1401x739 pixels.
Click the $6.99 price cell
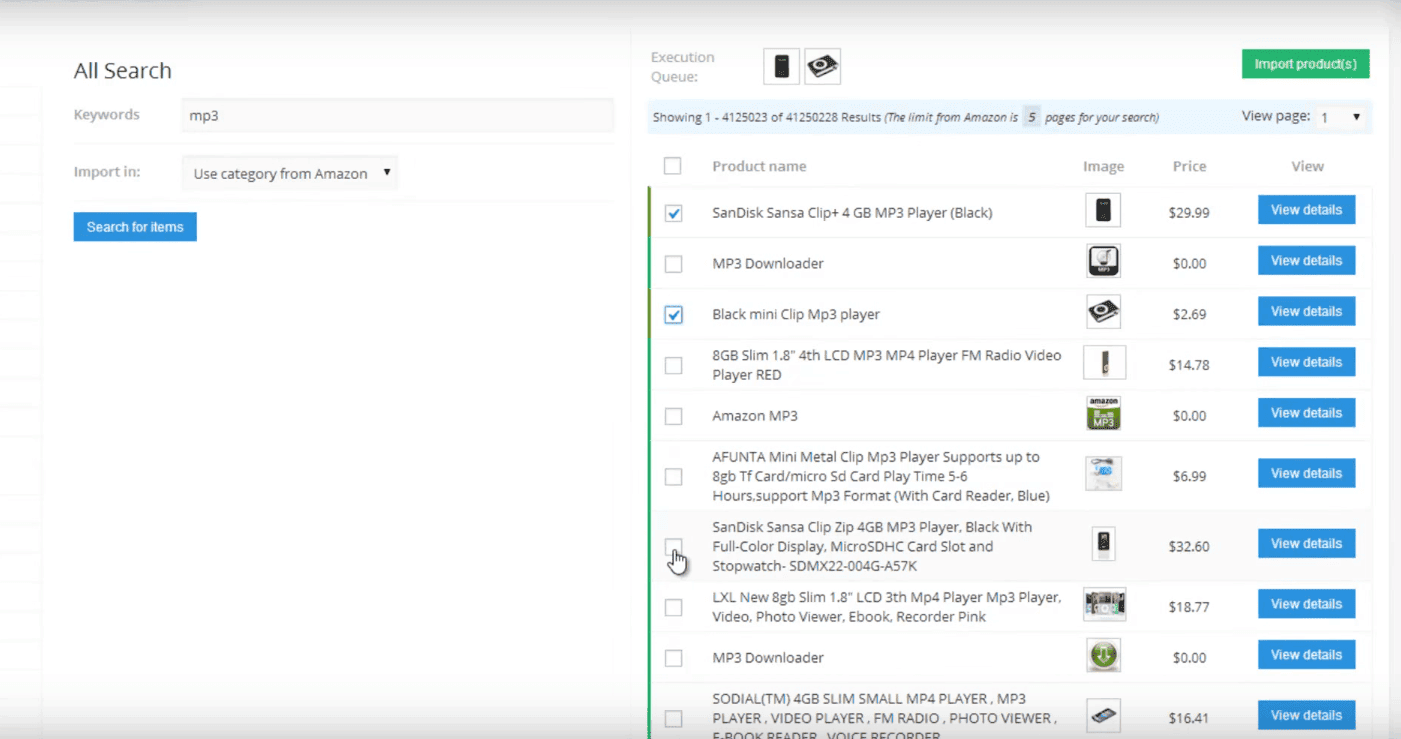point(1189,476)
